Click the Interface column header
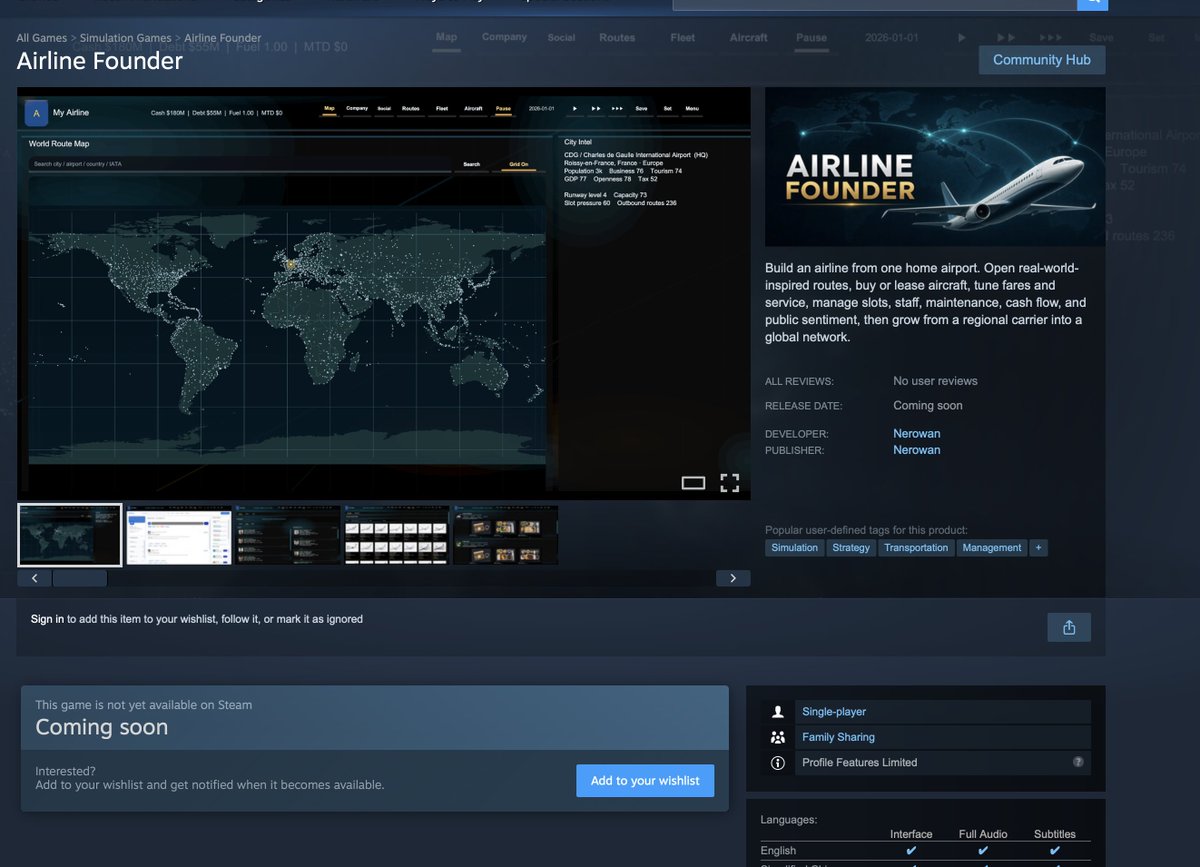 click(911, 834)
